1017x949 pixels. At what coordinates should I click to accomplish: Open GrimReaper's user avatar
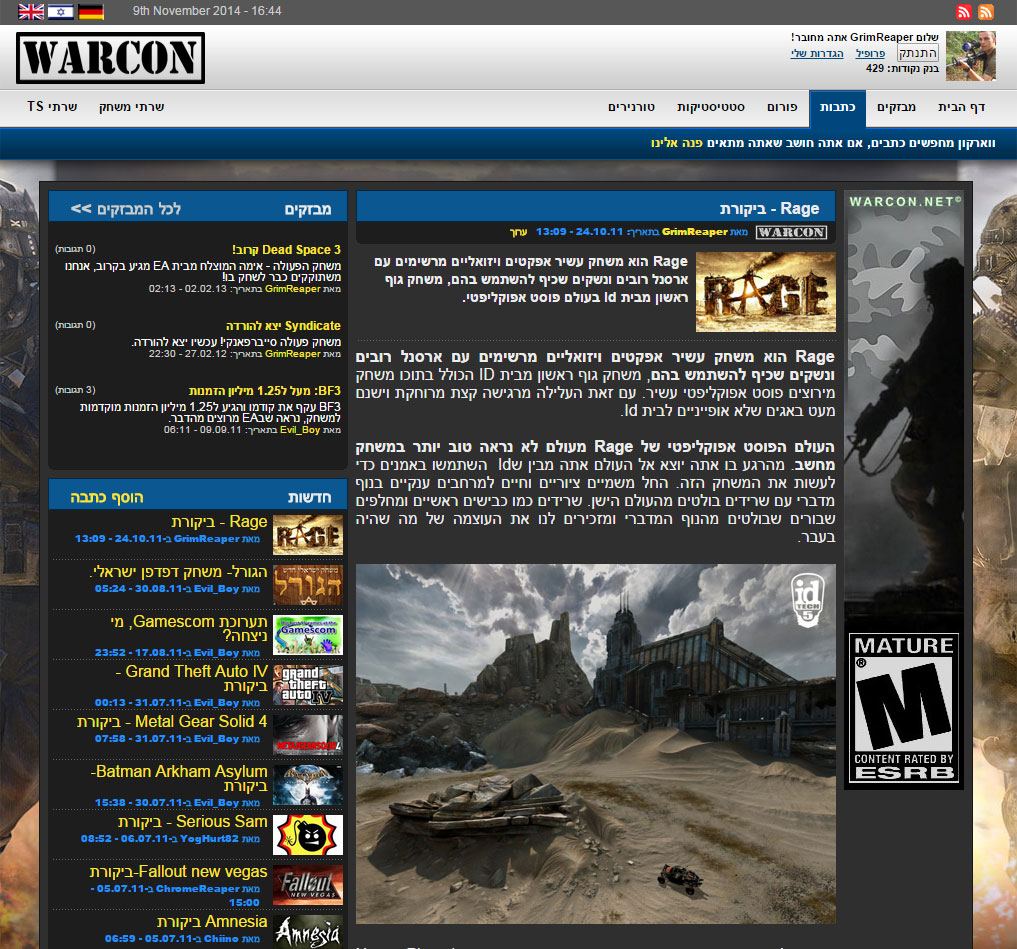pos(970,56)
